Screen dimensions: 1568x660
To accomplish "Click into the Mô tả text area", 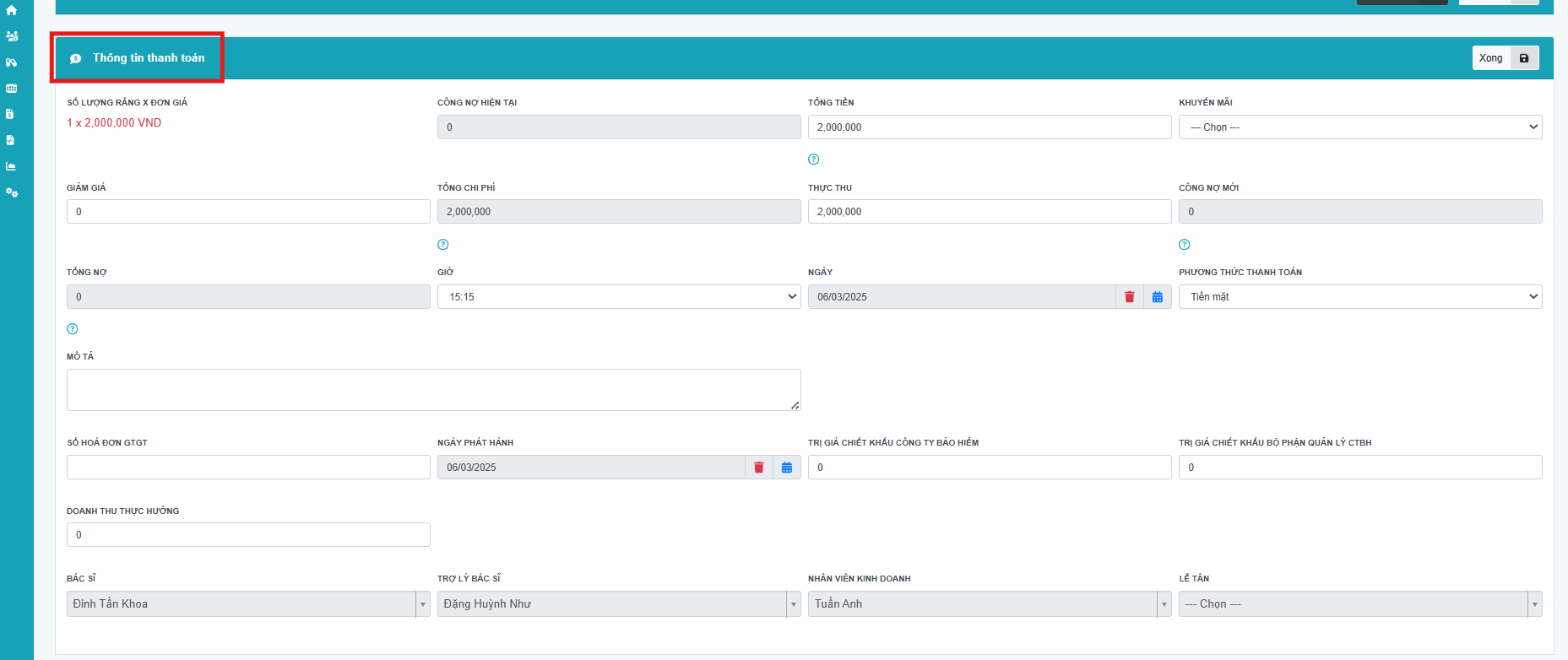I will pyautogui.click(x=433, y=390).
